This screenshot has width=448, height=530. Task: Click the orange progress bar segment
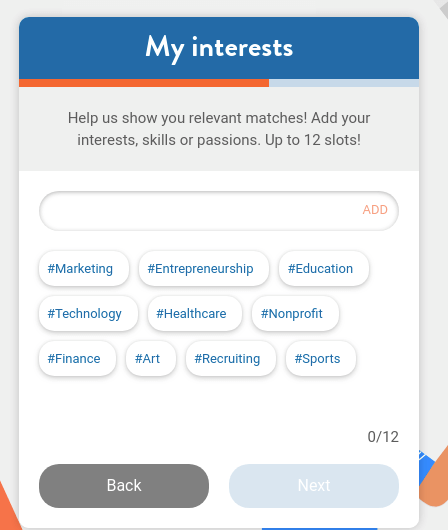tap(144, 83)
